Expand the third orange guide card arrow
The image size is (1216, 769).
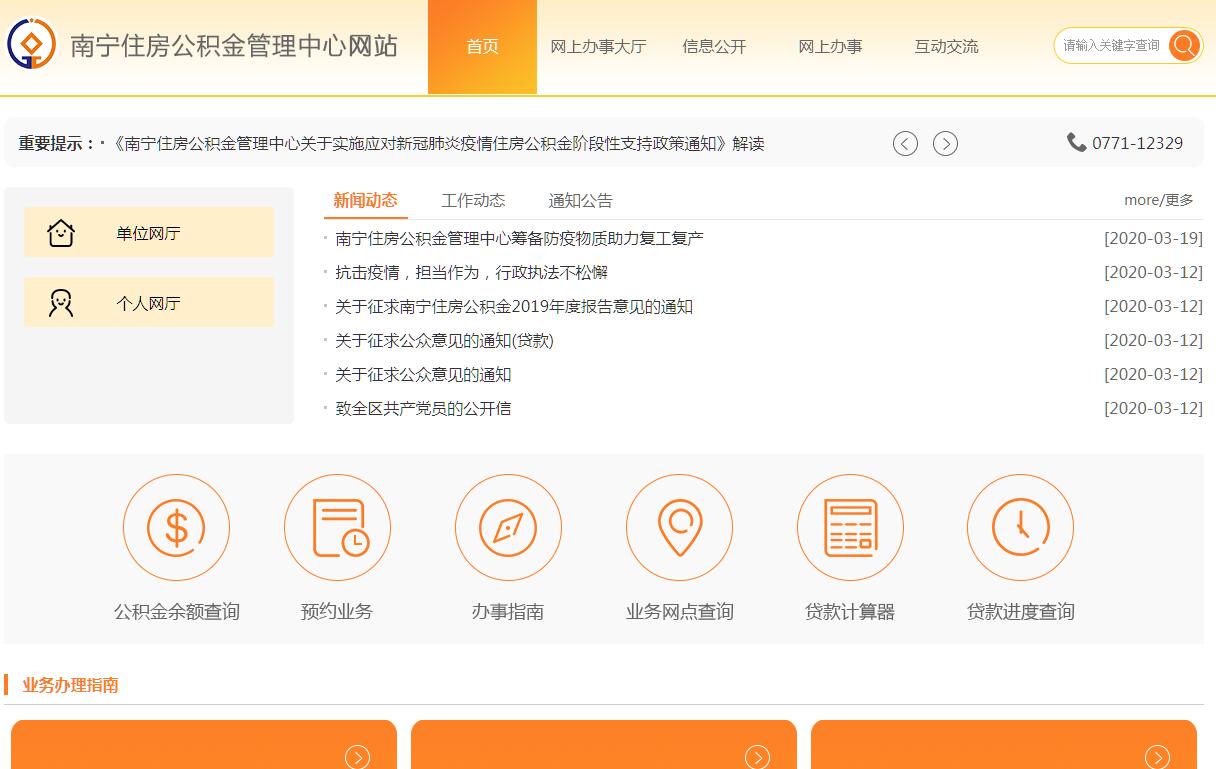pyautogui.click(x=1157, y=757)
